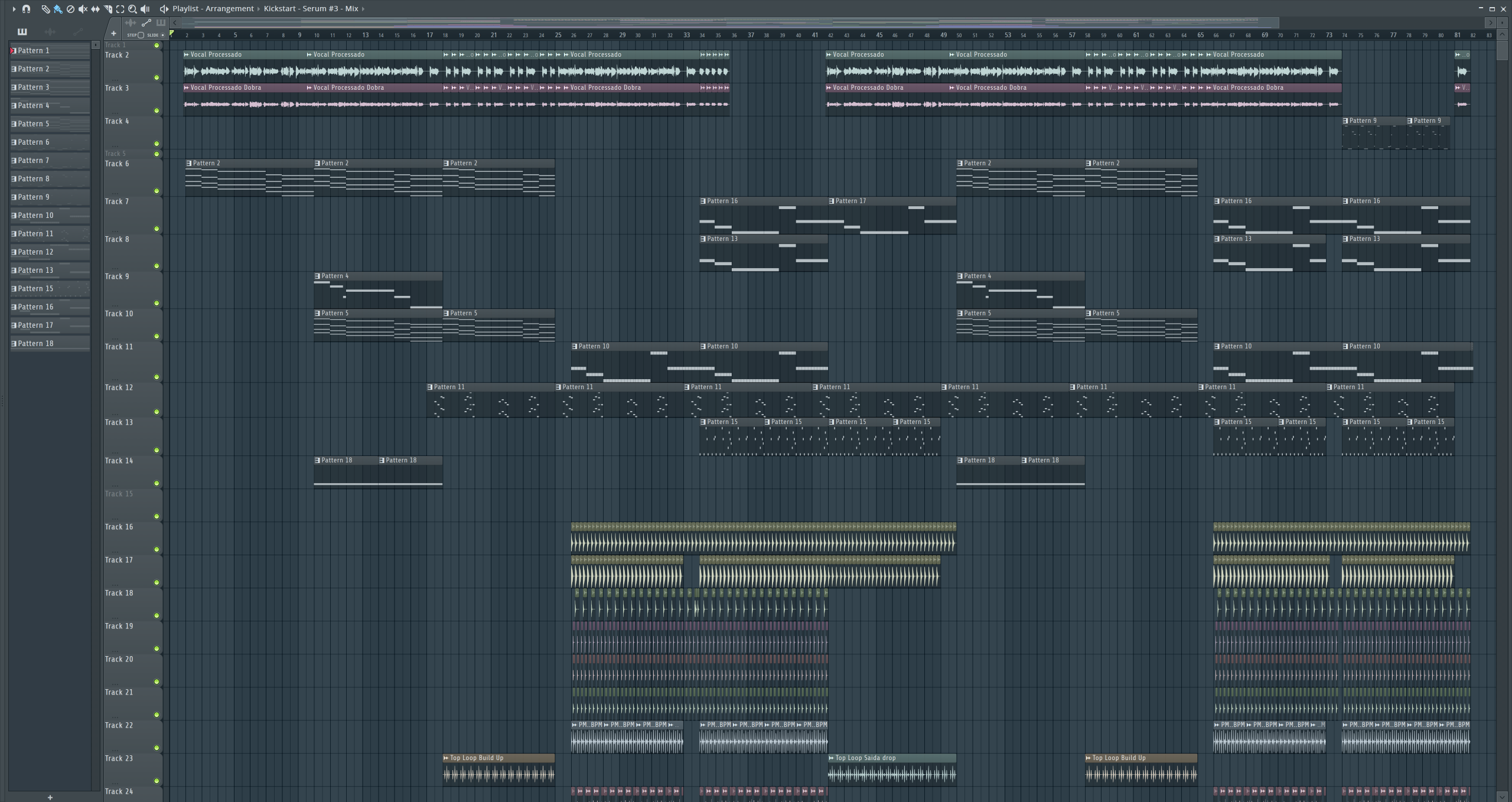Click bar 49 on the timeline ruler
Viewport: 1512px width, 802px height.
click(x=943, y=35)
